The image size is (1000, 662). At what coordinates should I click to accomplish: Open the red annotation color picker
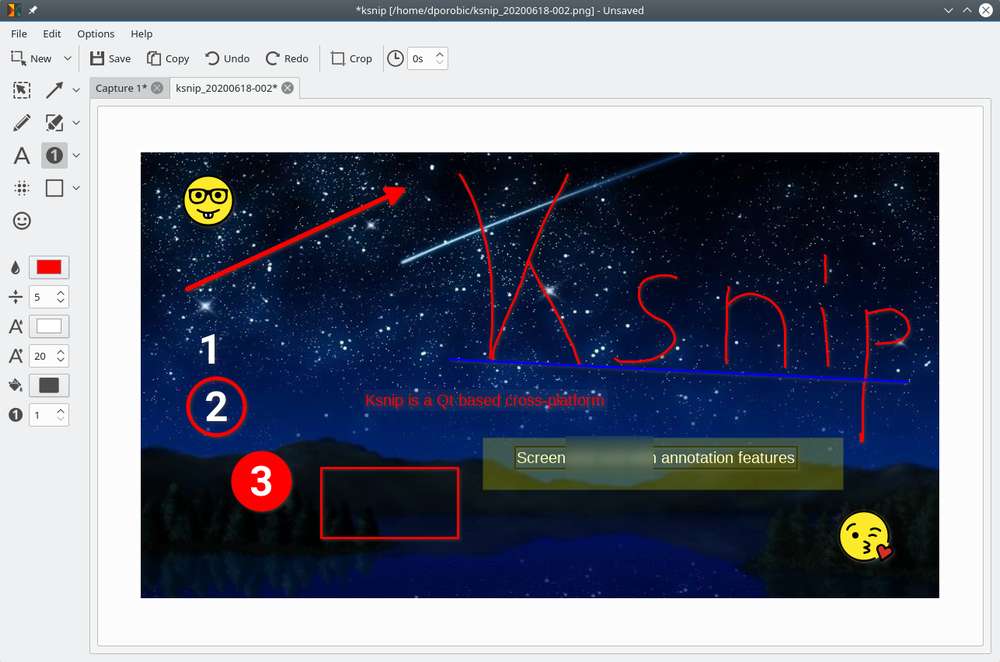[49, 267]
